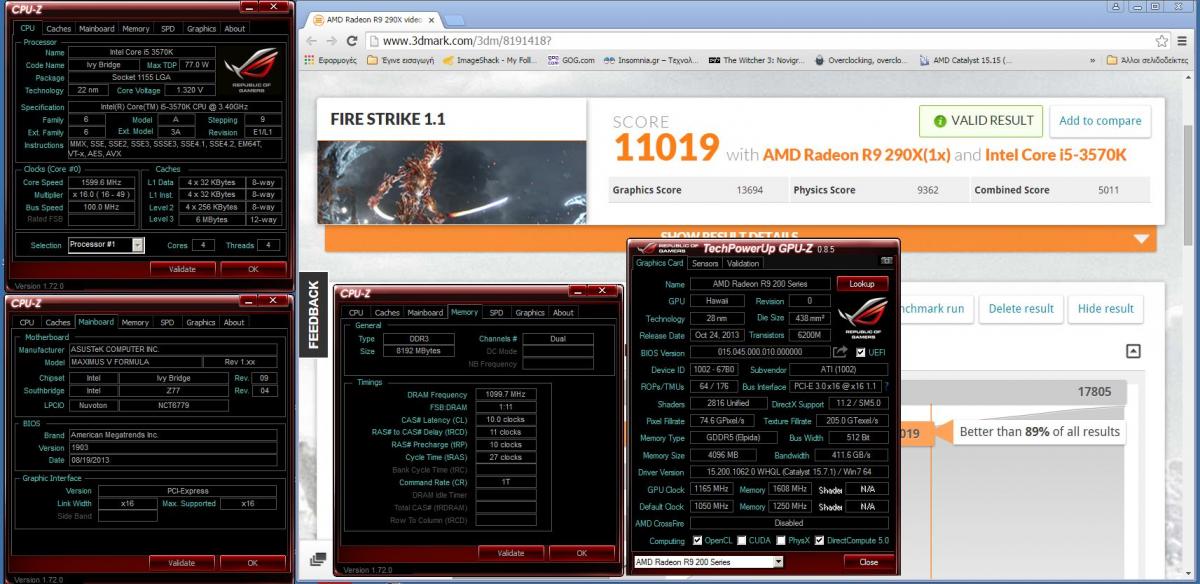Viewport: 1200px width, 584px height.
Task: Click the bus interface question mark icon
Action: pos(886,386)
